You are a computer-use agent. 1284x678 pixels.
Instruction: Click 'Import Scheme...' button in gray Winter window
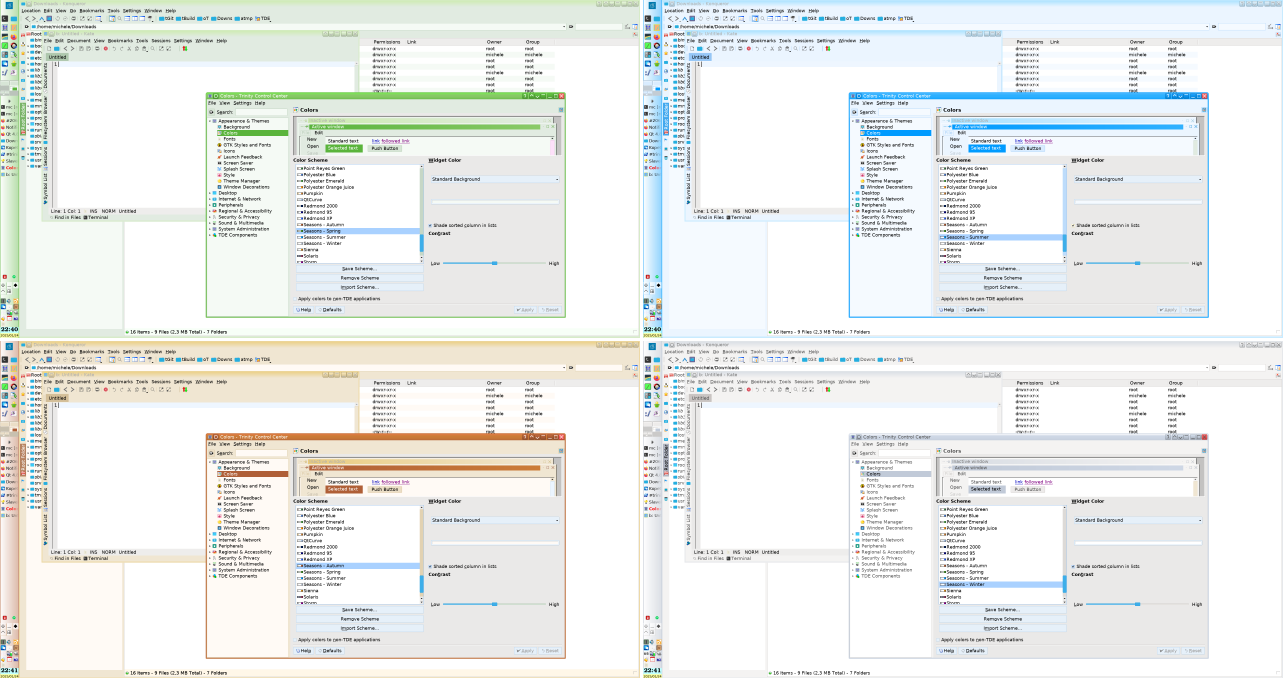coord(1002,628)
